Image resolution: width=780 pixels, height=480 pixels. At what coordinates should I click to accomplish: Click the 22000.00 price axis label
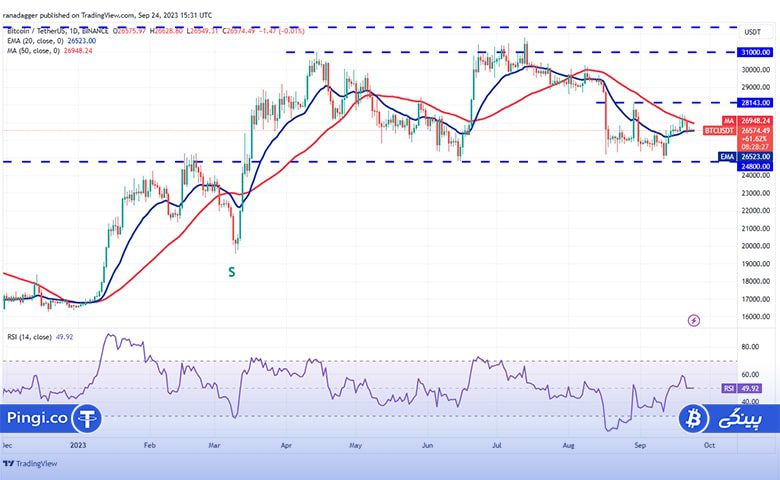[x=756, y=210]
